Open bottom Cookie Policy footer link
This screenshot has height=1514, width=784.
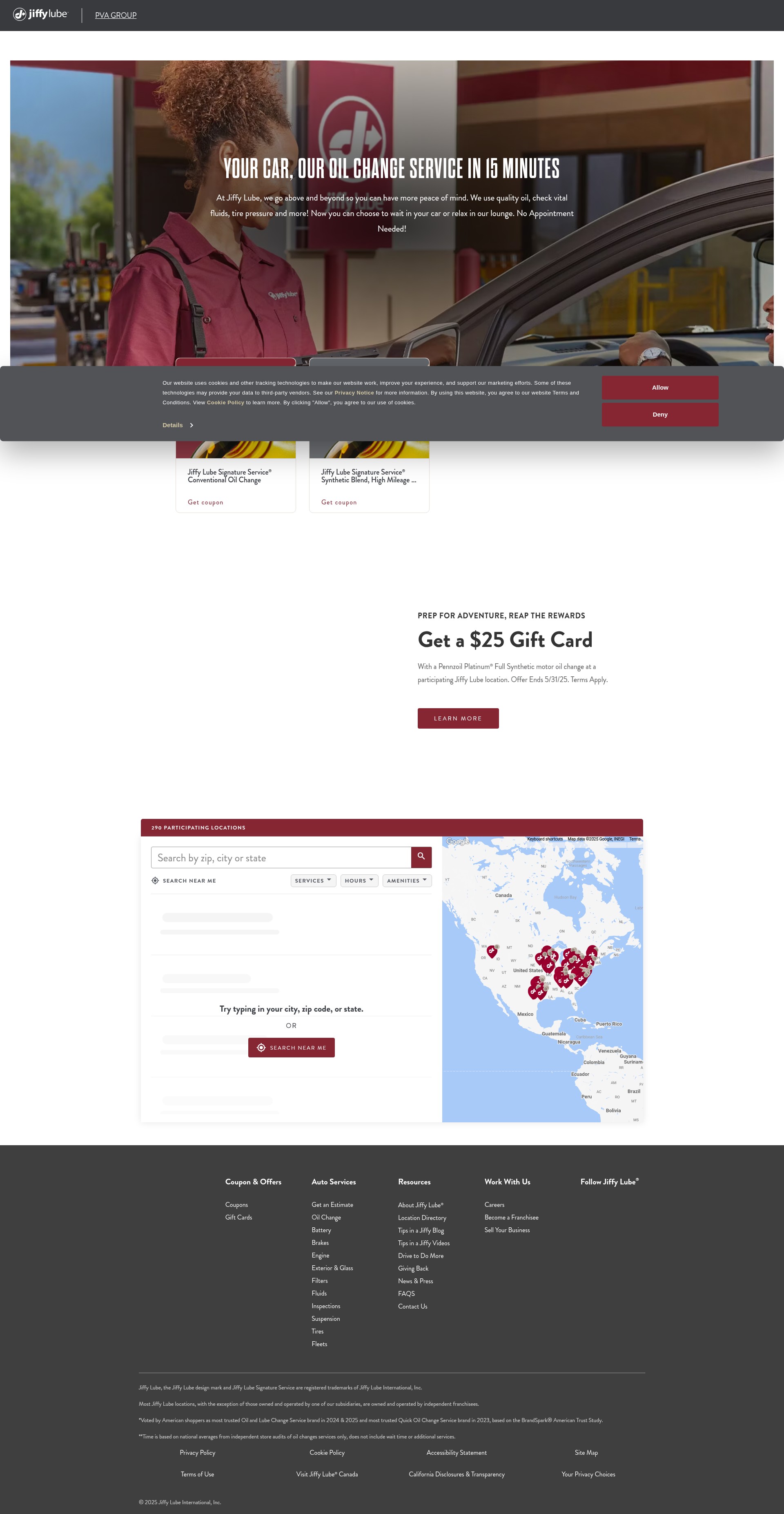pyautogui.click(x=327, y=1452)
